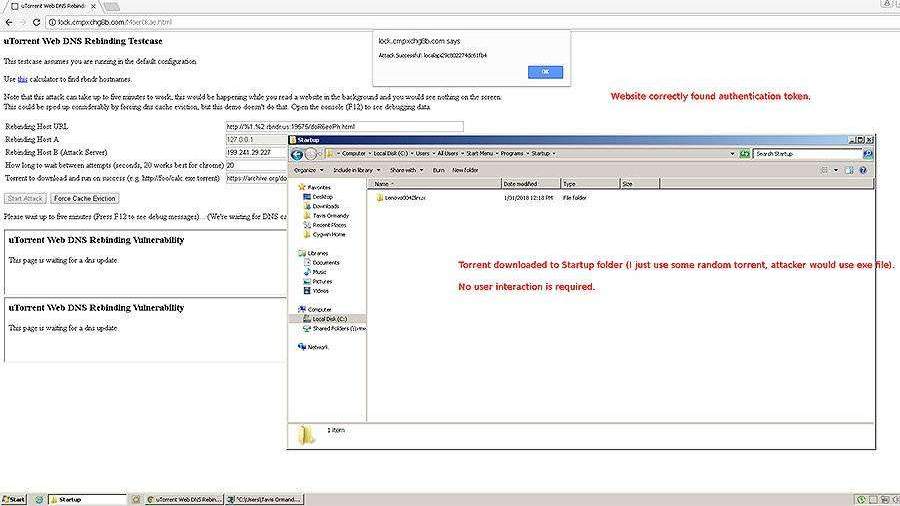Sort files by the Date modified column

(x=522, y=184)
